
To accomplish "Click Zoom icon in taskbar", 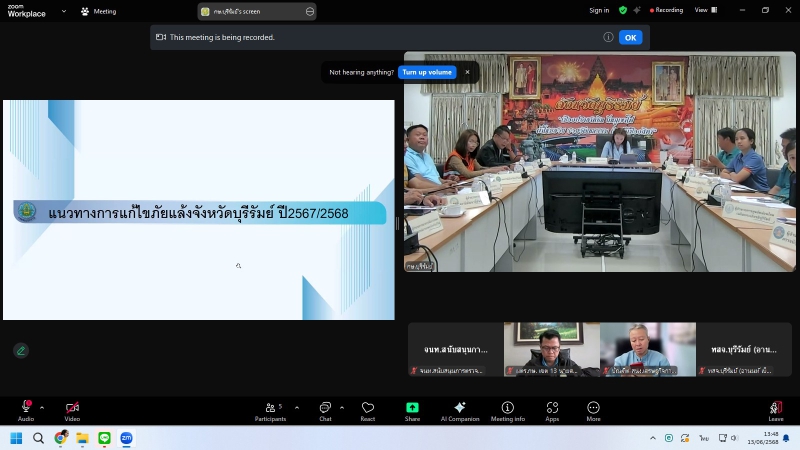I will coord(127,438).
